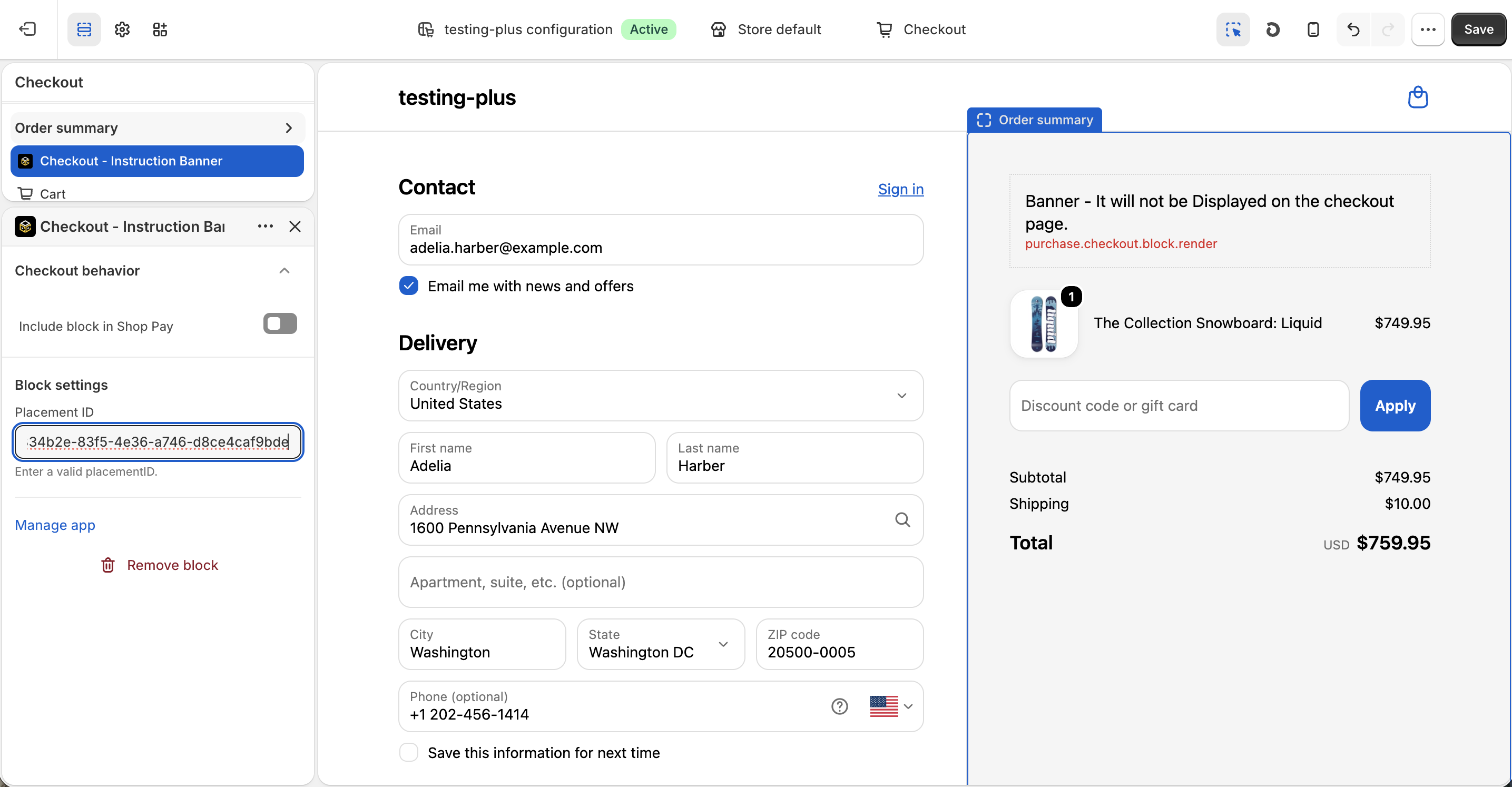Select Checkout - Instruction Banner in sidebar

pyautogui.click(x=158, y=161)
